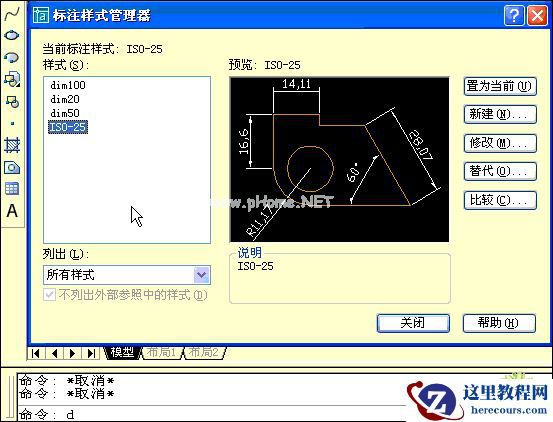
Task: Click the 置为当前(U) set current button
Action: pyautogui.click(x=500, y=86)
